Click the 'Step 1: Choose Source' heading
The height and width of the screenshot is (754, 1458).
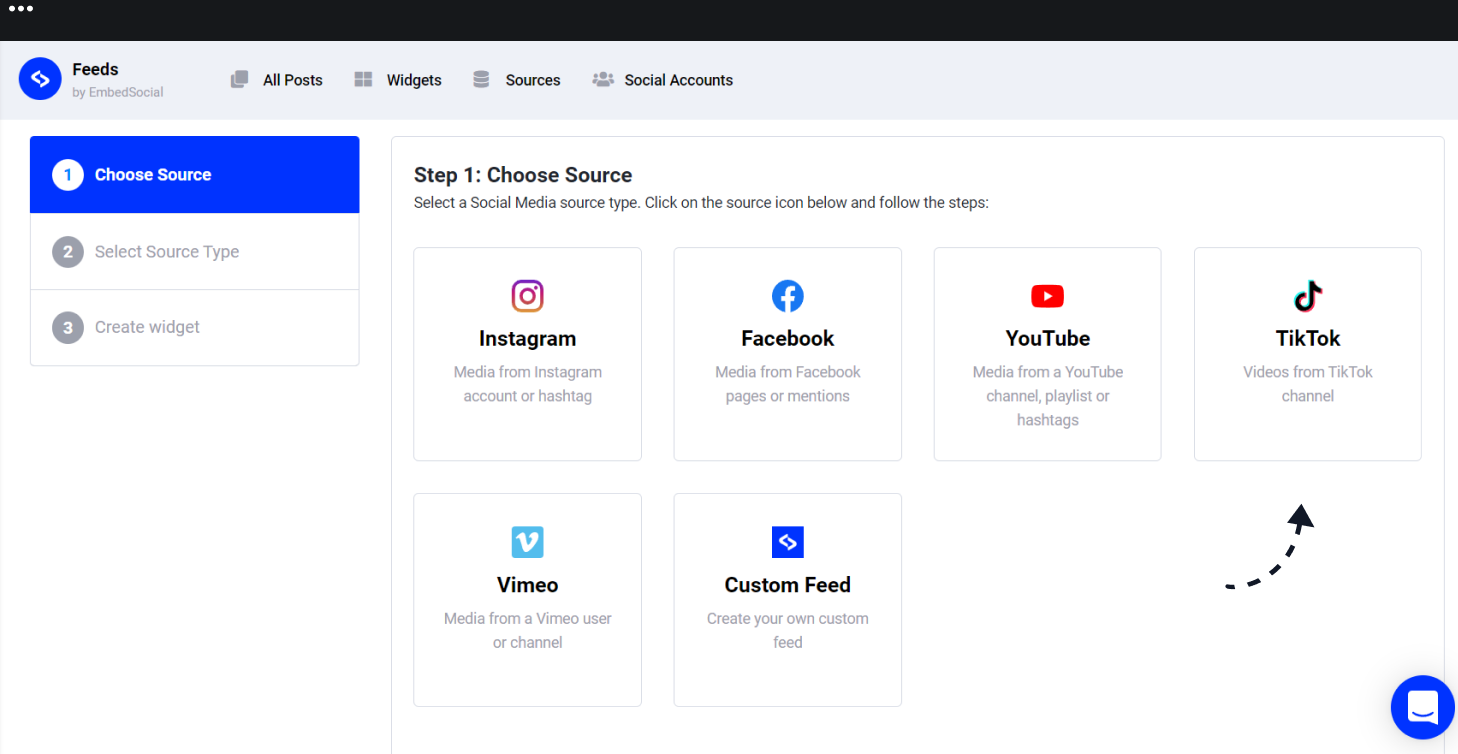click(523, 175)
